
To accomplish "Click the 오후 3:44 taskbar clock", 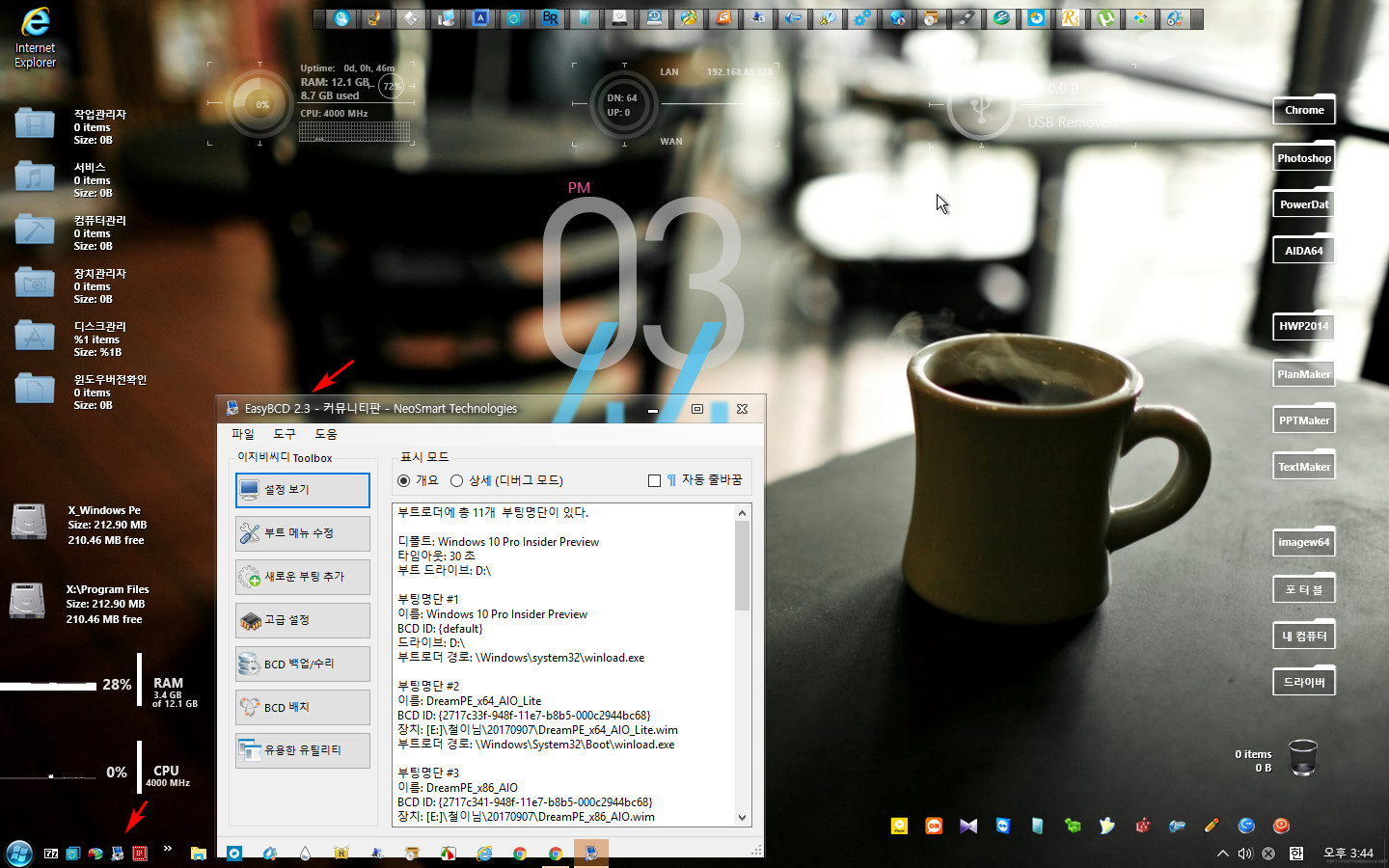I will (x=1348, y=854).
